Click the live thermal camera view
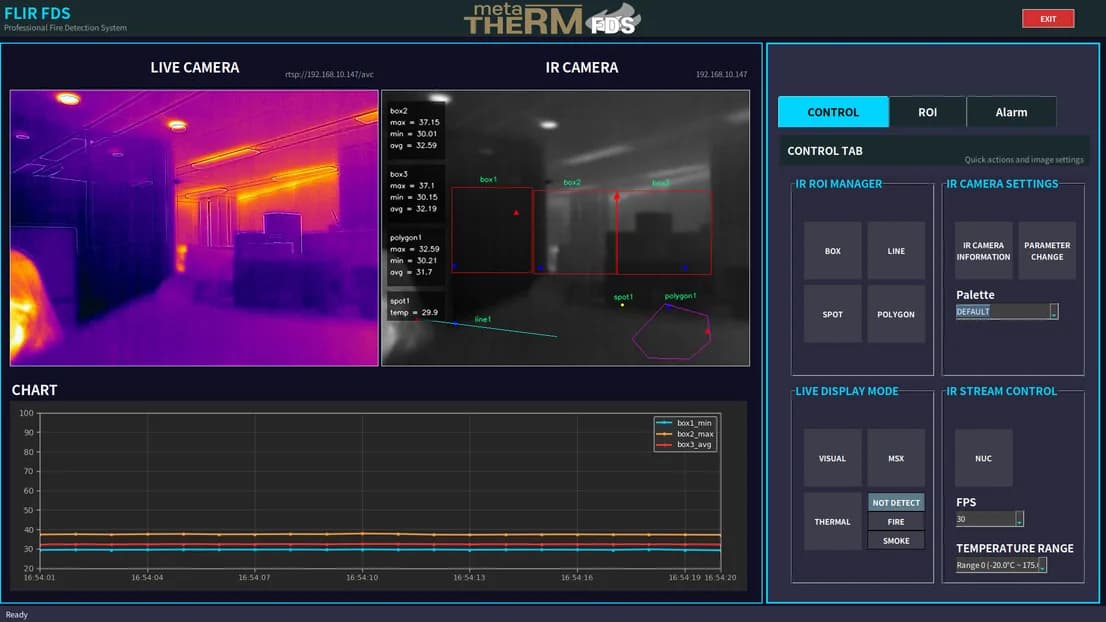 (x=194, y=227)
